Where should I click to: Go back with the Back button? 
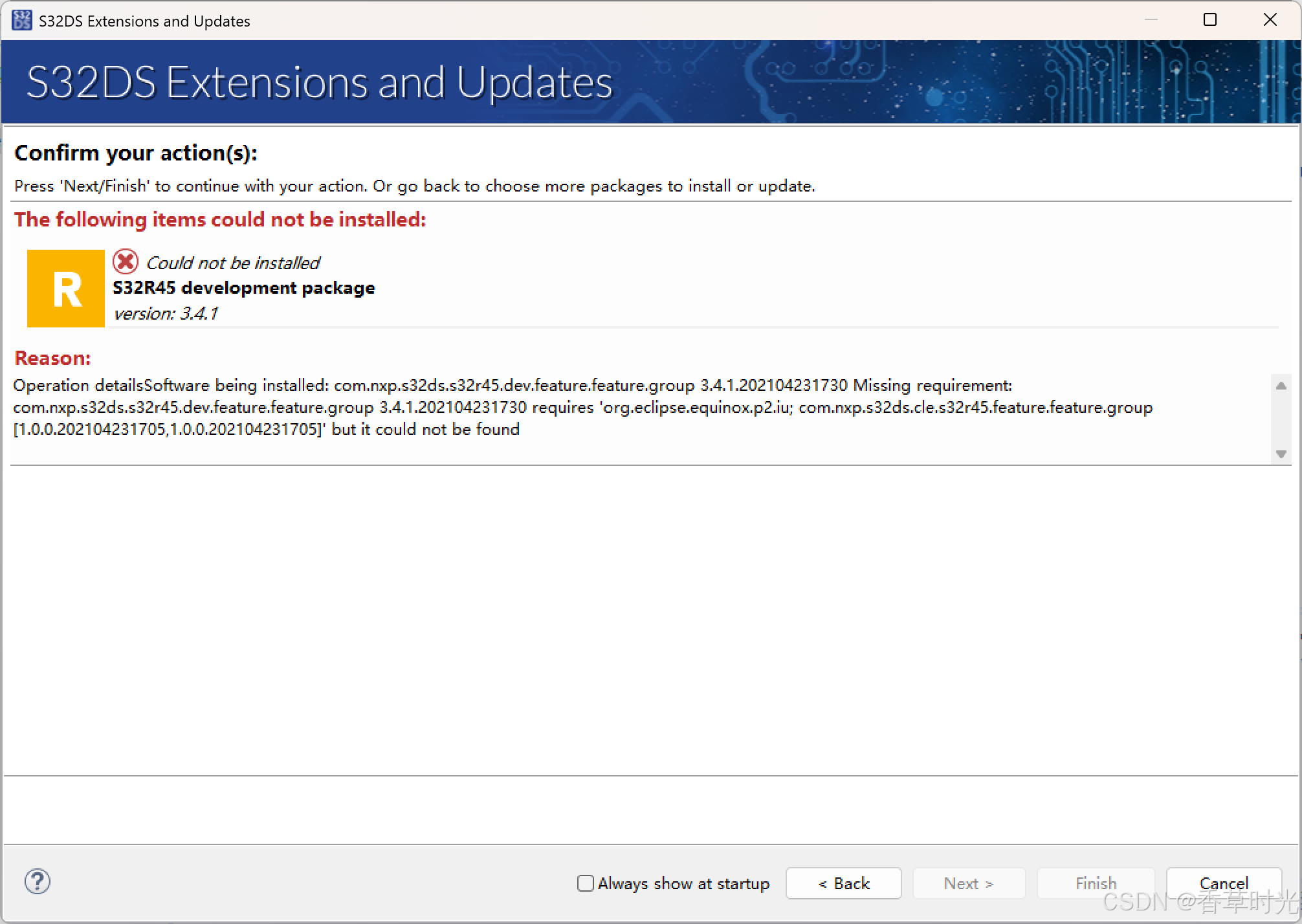pyautogui.click(x=843, y=883)
